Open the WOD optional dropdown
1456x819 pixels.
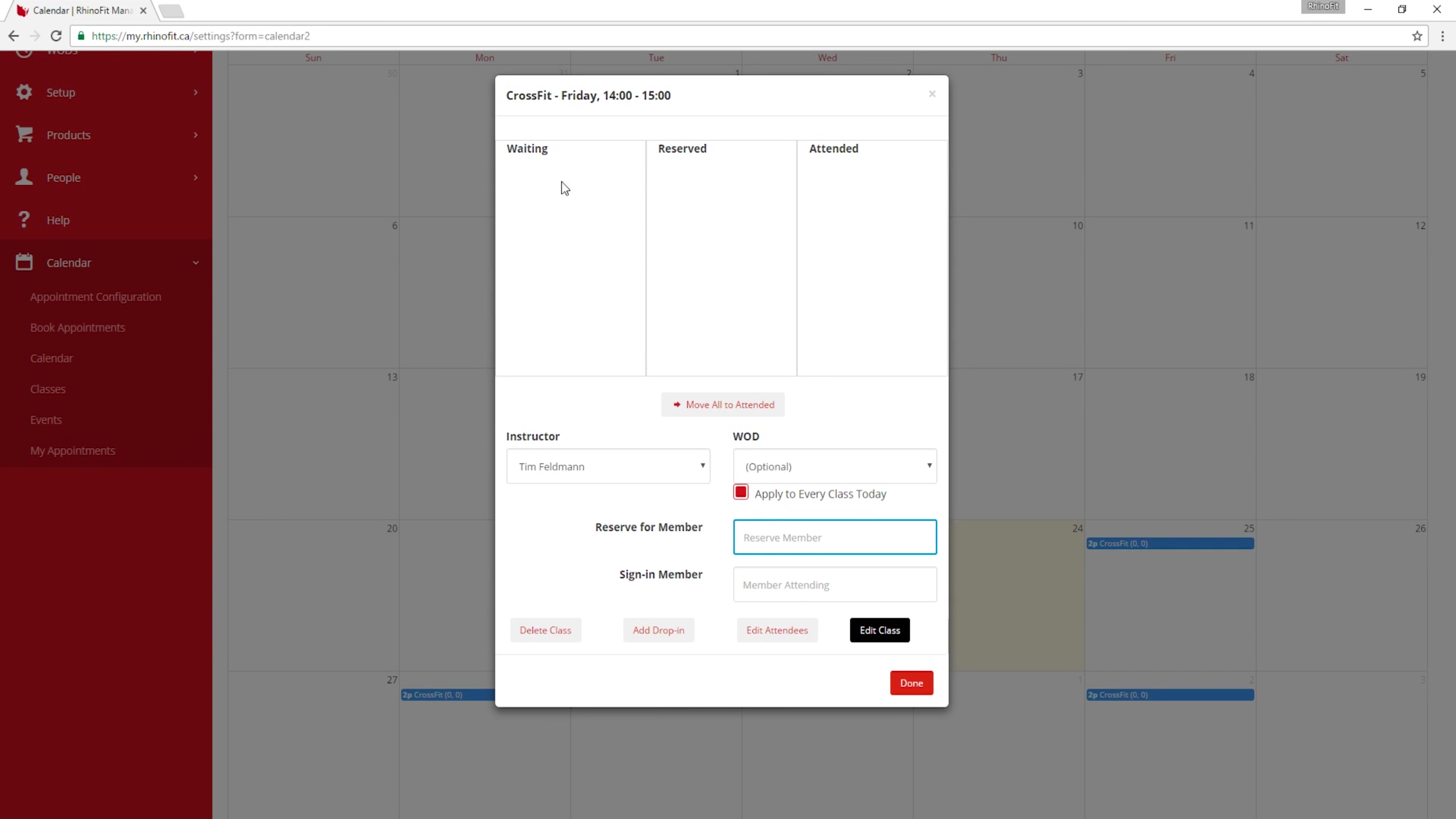point(834,466)
